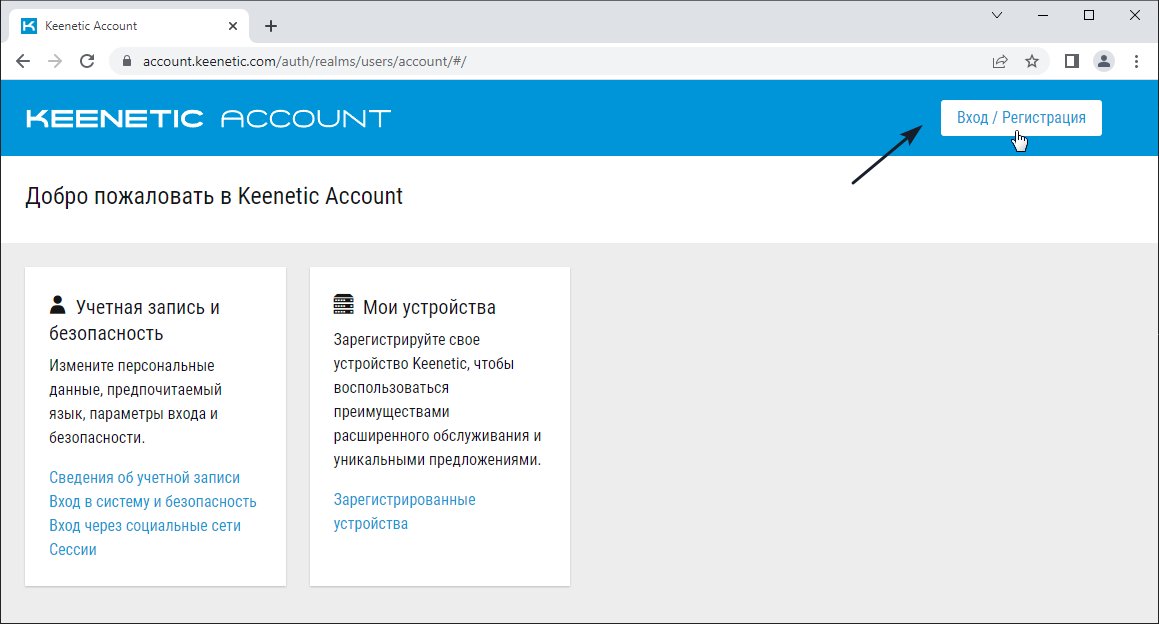Click heading Добро пожаловать в Keenetic Account
The image size is (1159, 624).
pyautogui.click(x=214, y=196)
